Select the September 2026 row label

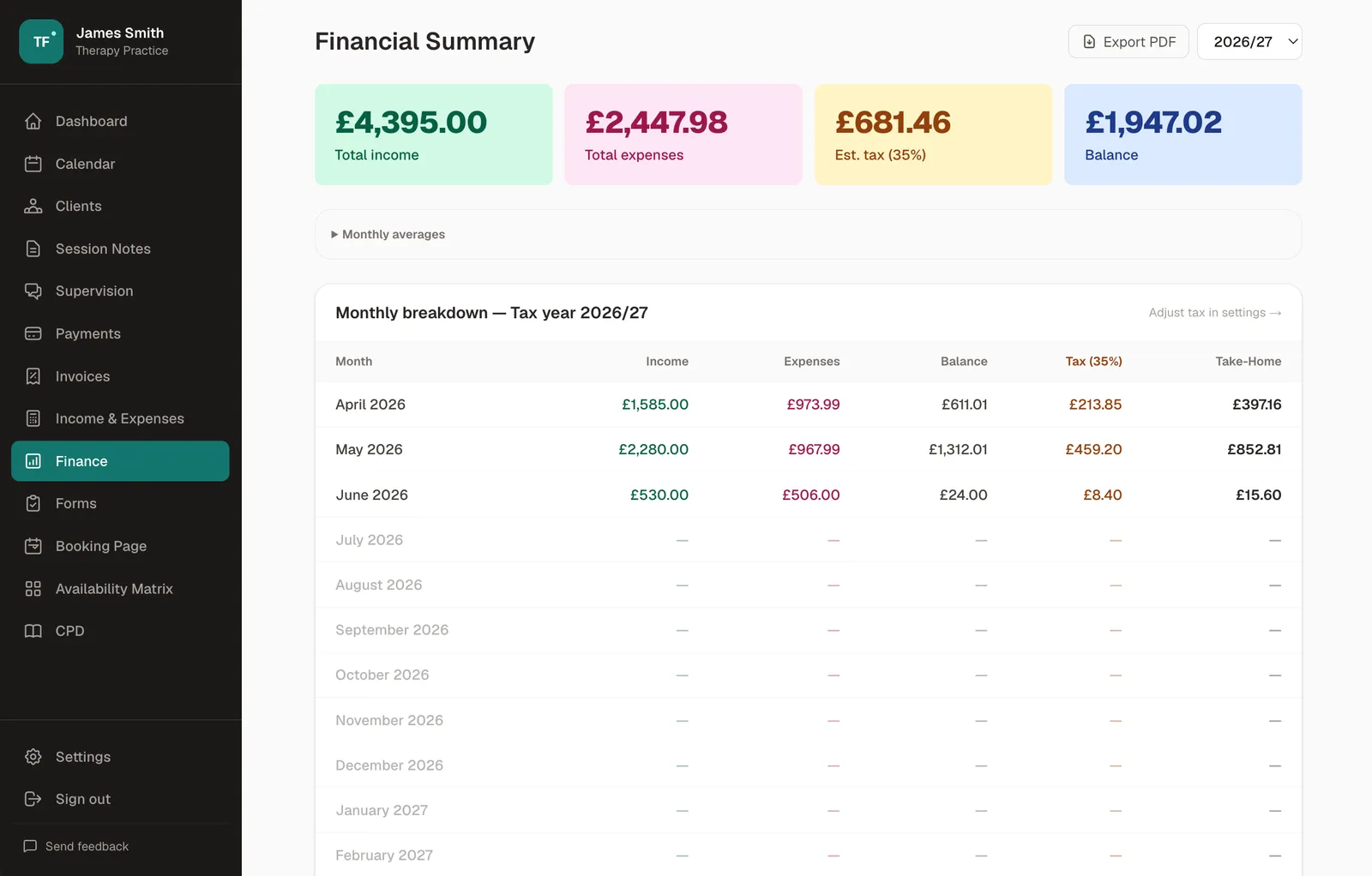coord(392,630)
